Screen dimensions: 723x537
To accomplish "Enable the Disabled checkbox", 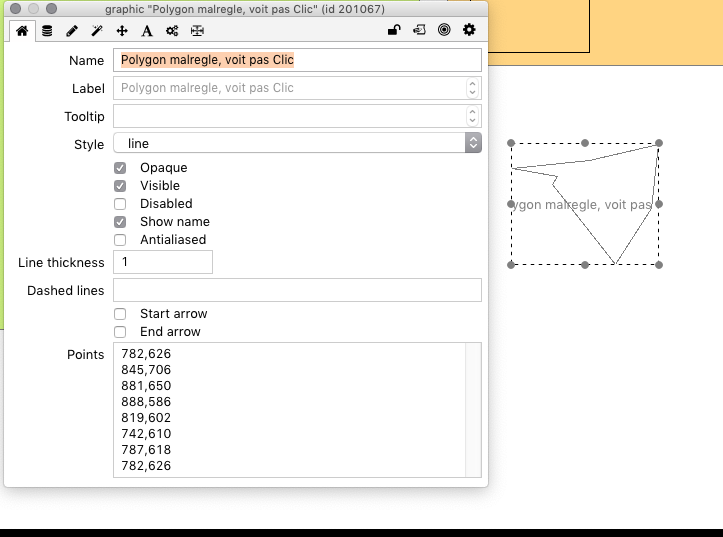I will pos(120,204).
